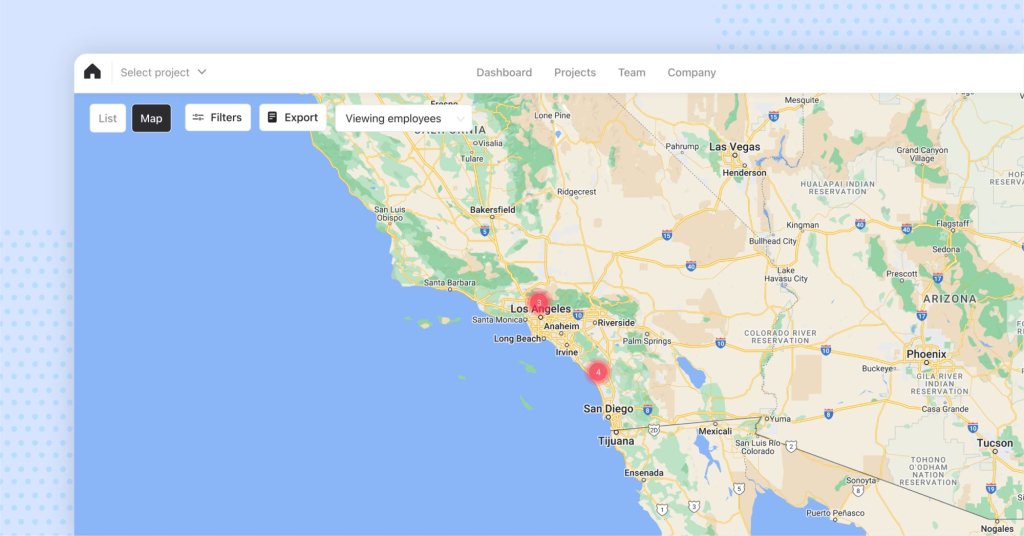This screenshot has width=1024, height=536.
Task: Click the ARIZONA state label
Action: (950, 299)
